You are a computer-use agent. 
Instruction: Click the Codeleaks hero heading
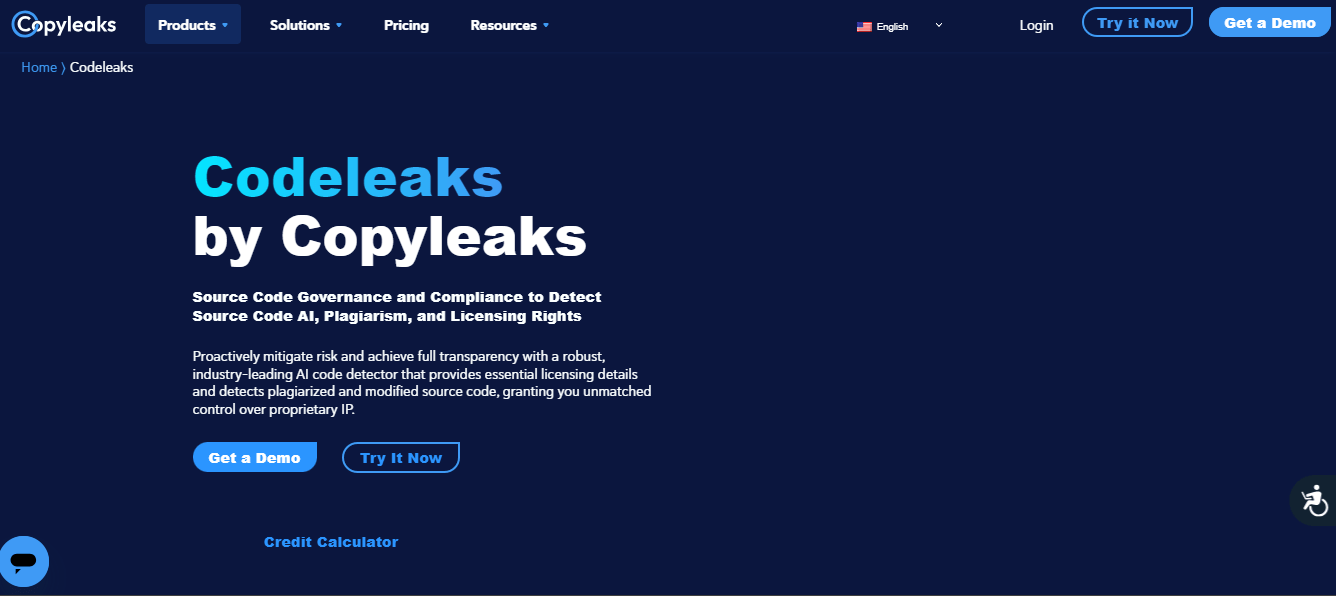347,177
